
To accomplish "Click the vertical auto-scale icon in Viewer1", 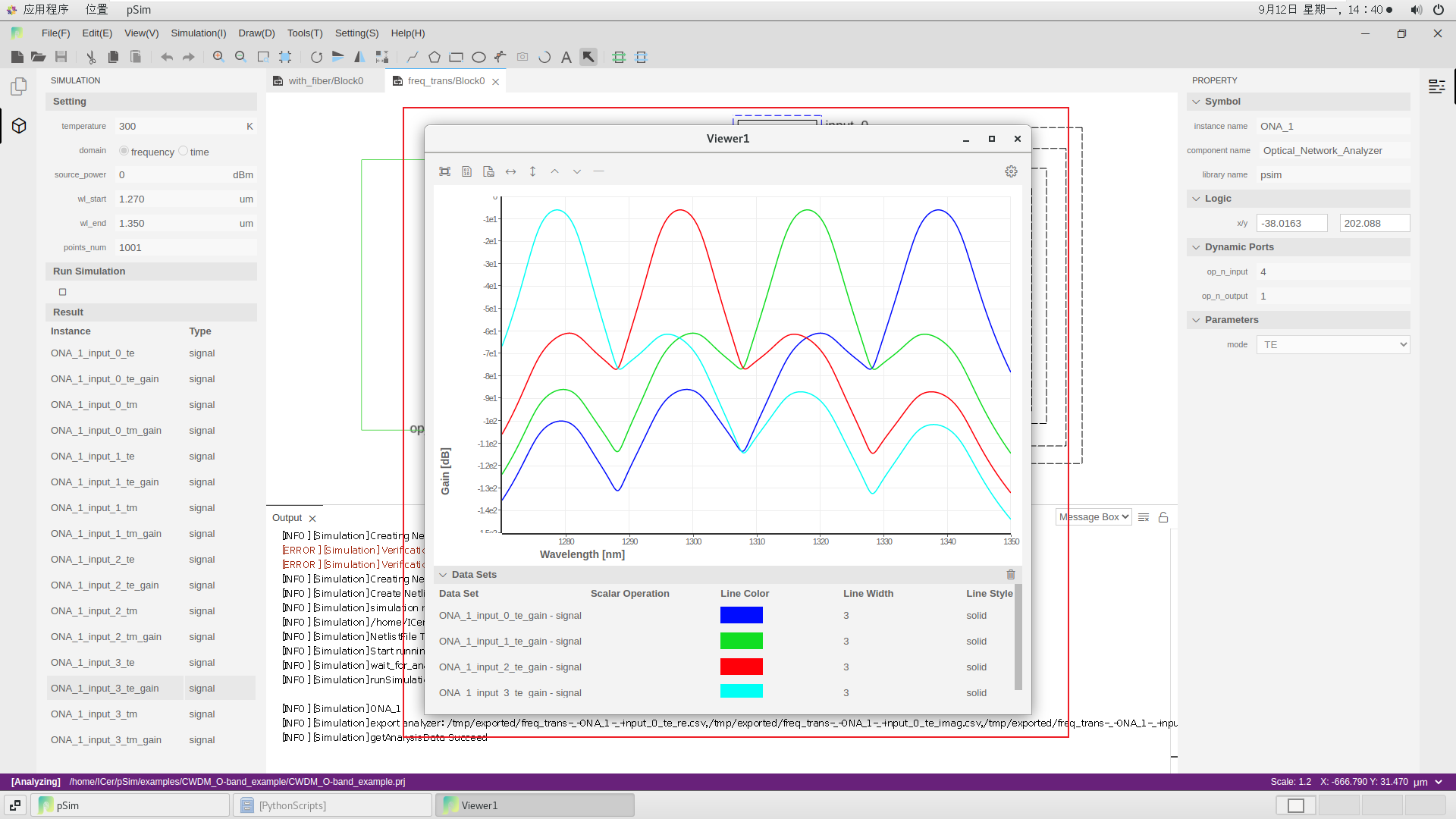I will pyautogui.click(x=533, y=171).
